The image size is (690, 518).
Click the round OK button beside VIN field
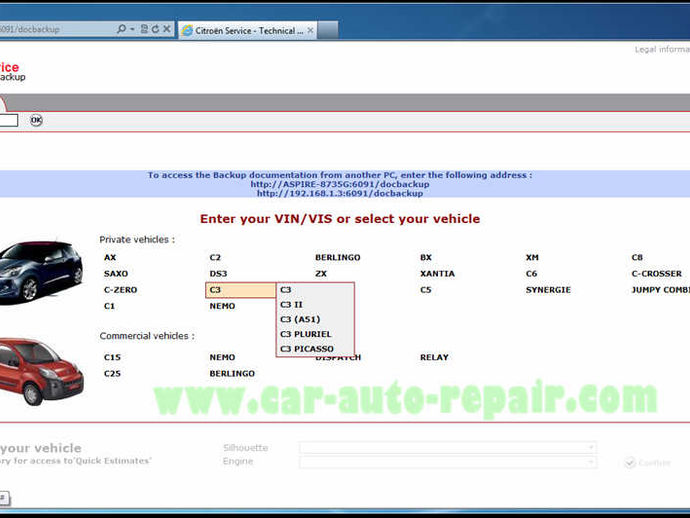[36, 120]
